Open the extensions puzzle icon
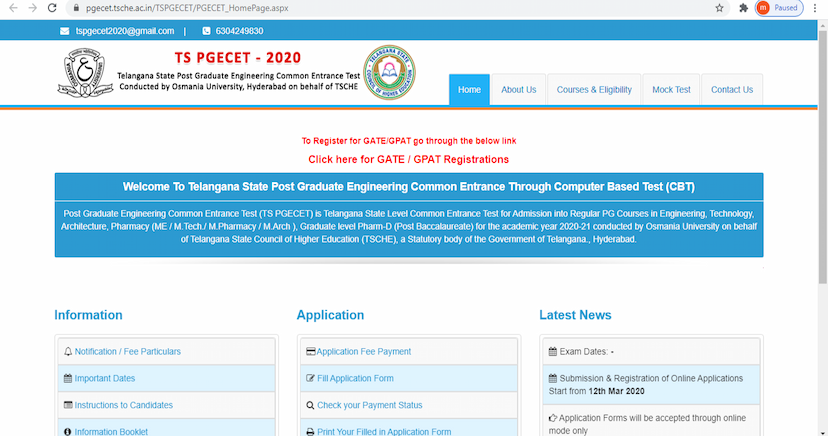The width and height of the screenshot is (828, 436). [744, 8]
